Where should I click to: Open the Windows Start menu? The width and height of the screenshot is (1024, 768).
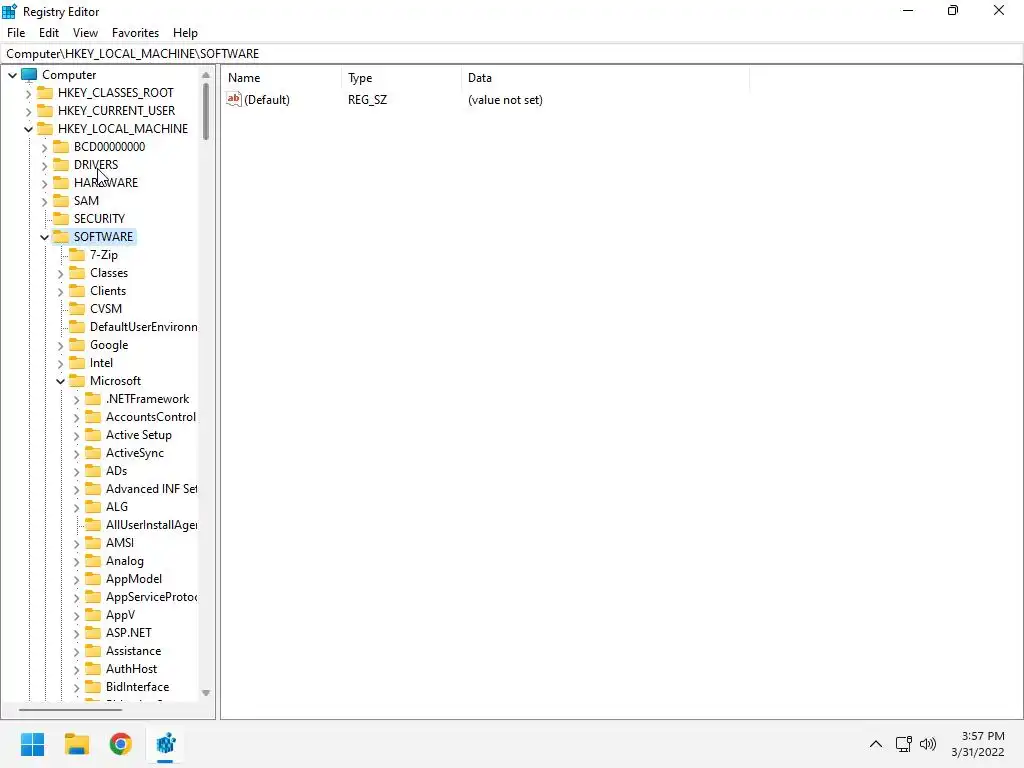pos(32,744)
